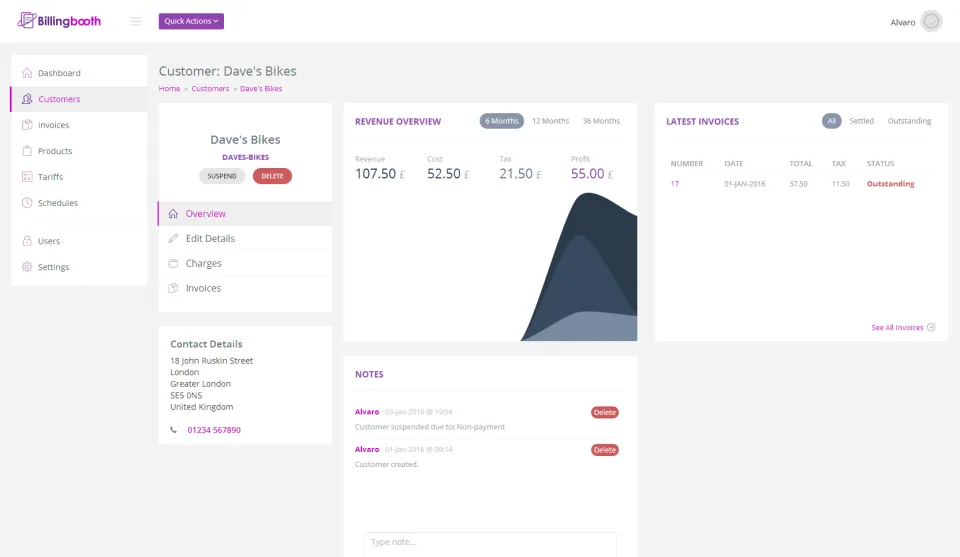Click the phone icon in Contact Details
The image size is (960, 557).
174,430
